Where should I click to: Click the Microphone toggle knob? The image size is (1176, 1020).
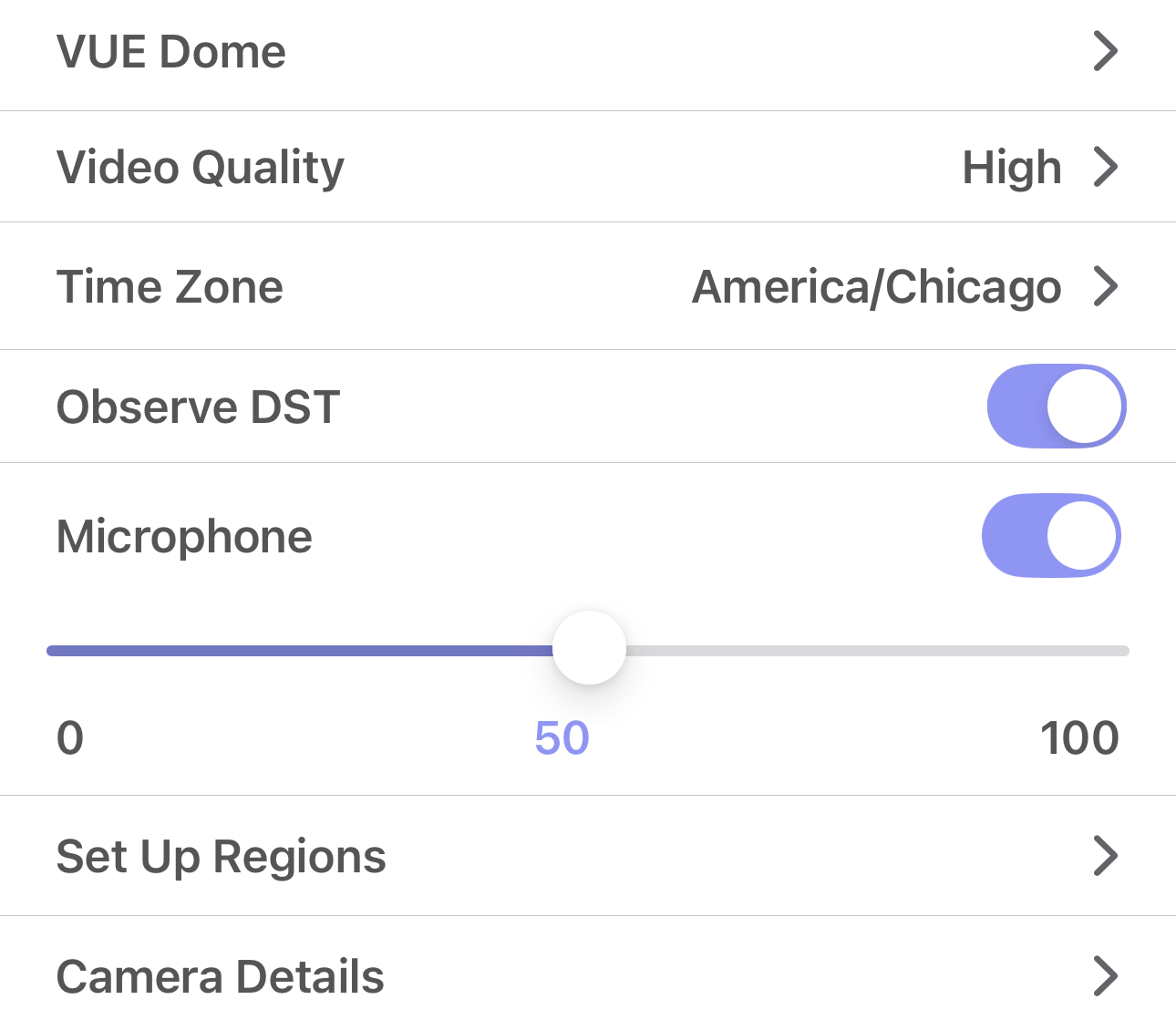click(1081, 536)
